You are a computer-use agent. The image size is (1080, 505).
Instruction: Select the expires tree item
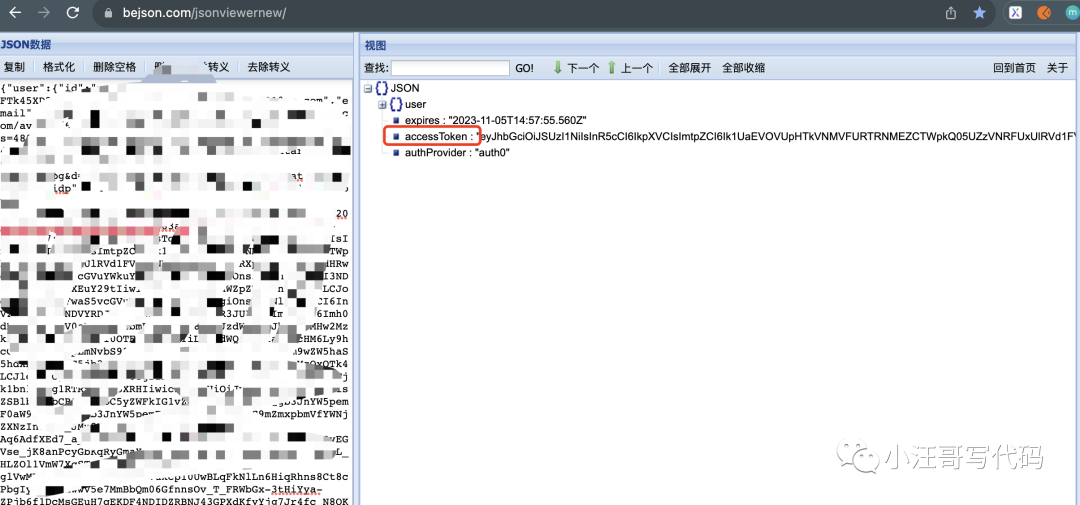[427, 120]
